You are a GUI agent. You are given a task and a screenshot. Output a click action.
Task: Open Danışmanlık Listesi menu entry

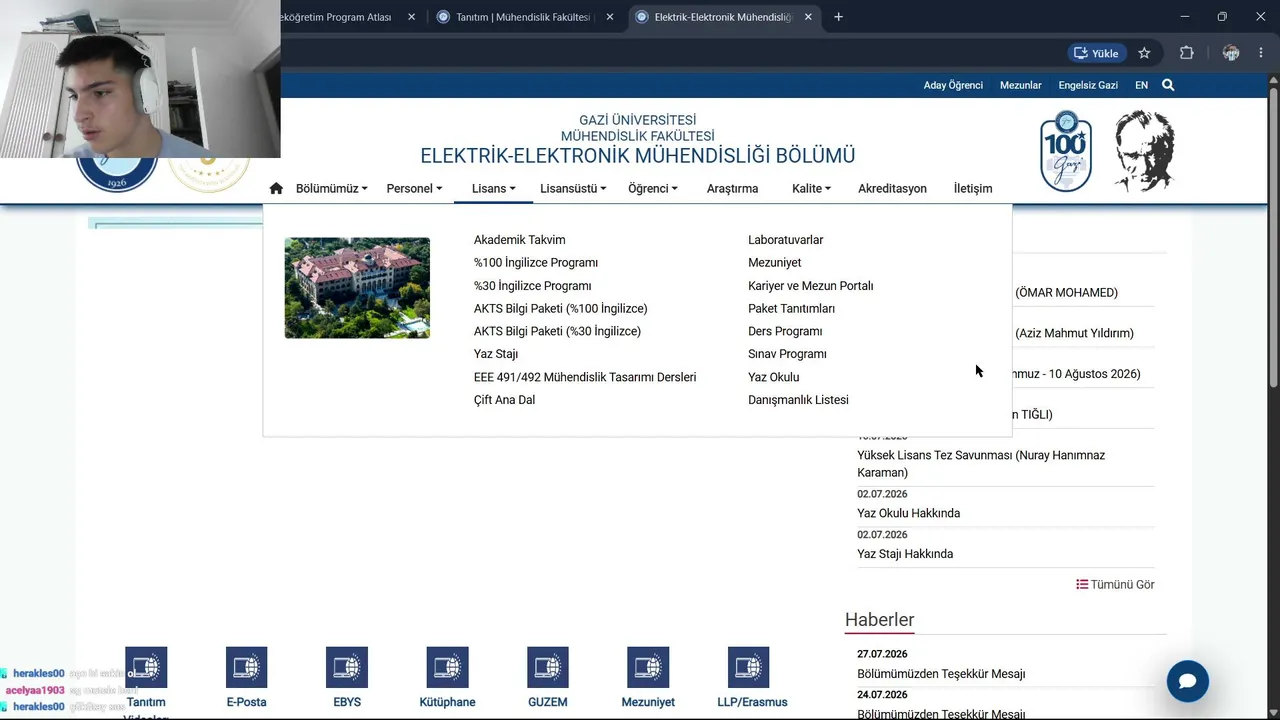click(799, 400)
